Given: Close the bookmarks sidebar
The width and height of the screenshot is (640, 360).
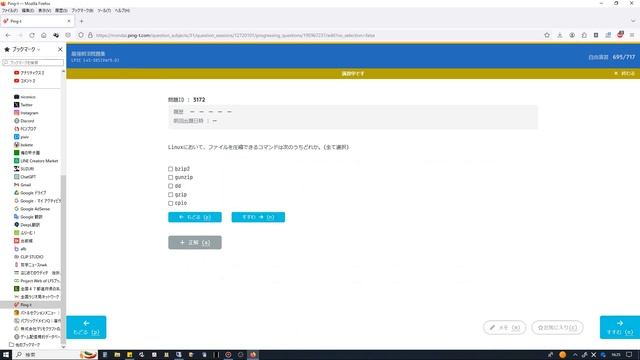Looking at the screenshot, I should point(60,49).
